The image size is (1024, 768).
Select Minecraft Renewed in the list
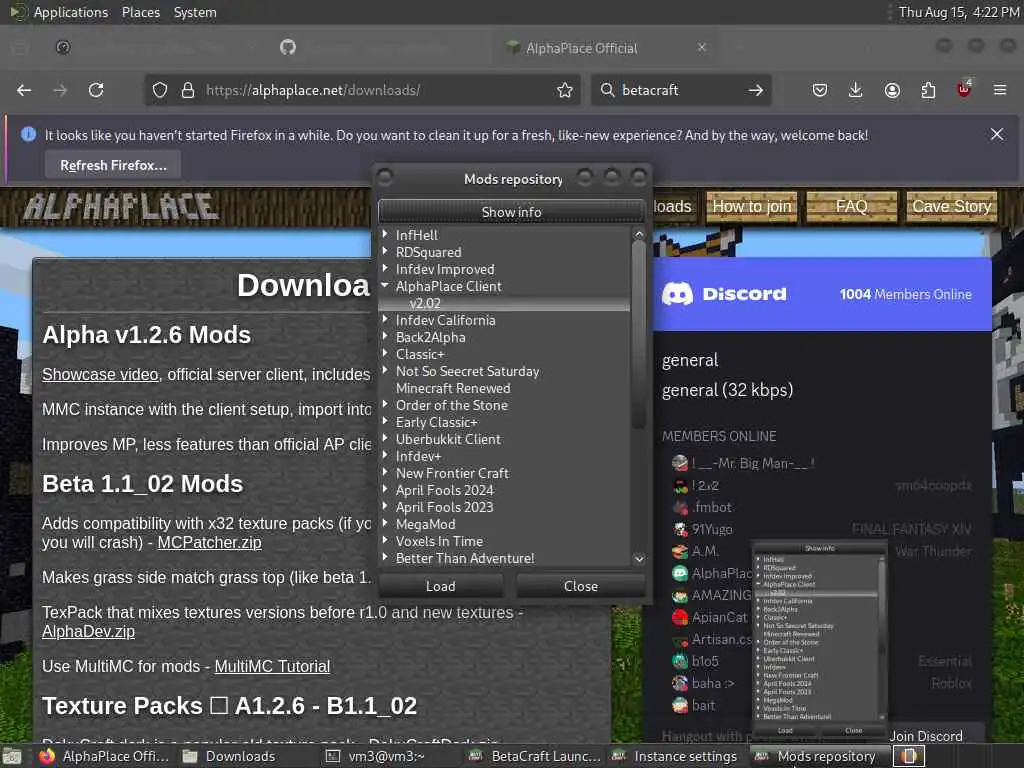[x=453, y=388]
